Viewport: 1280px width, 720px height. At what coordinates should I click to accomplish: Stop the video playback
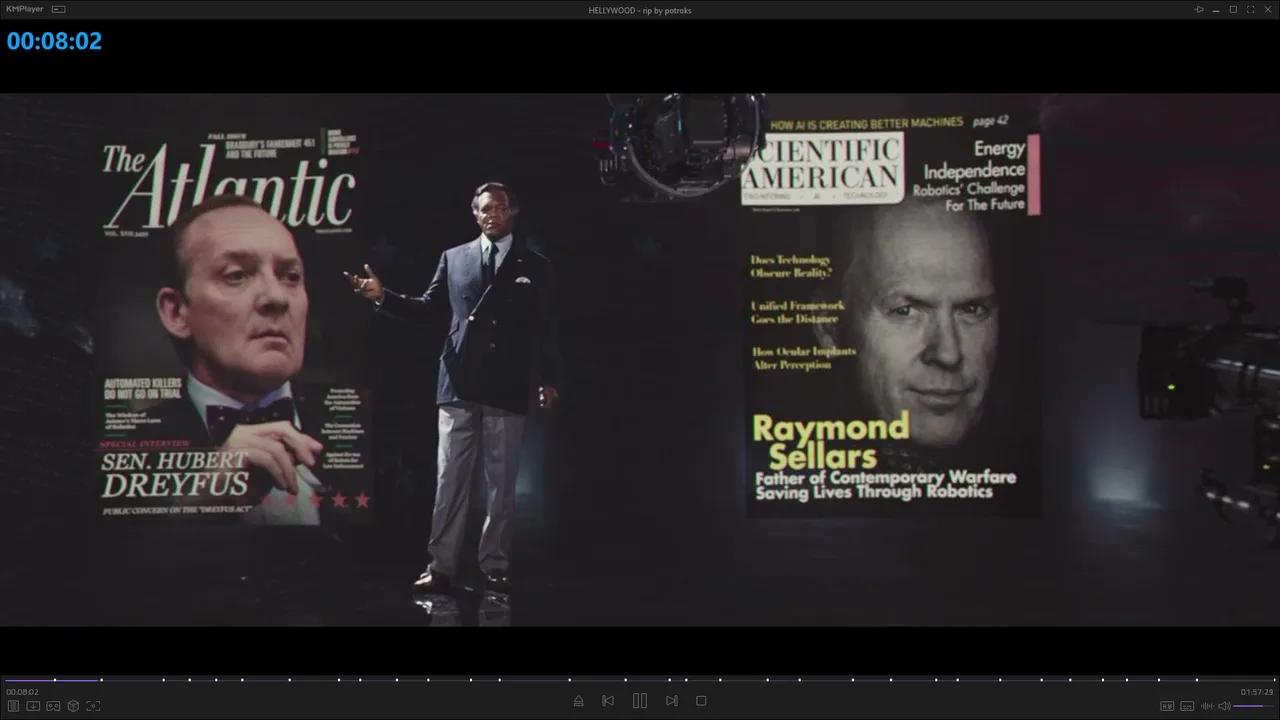(701, 701)
